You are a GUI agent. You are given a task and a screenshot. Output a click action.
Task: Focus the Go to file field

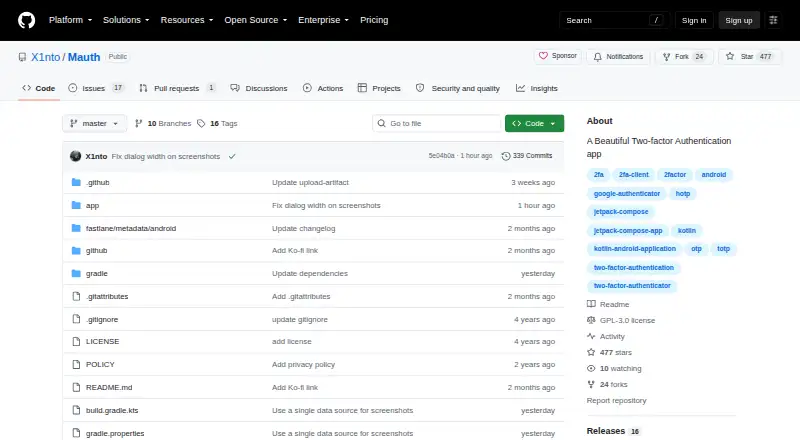[437, 124]
